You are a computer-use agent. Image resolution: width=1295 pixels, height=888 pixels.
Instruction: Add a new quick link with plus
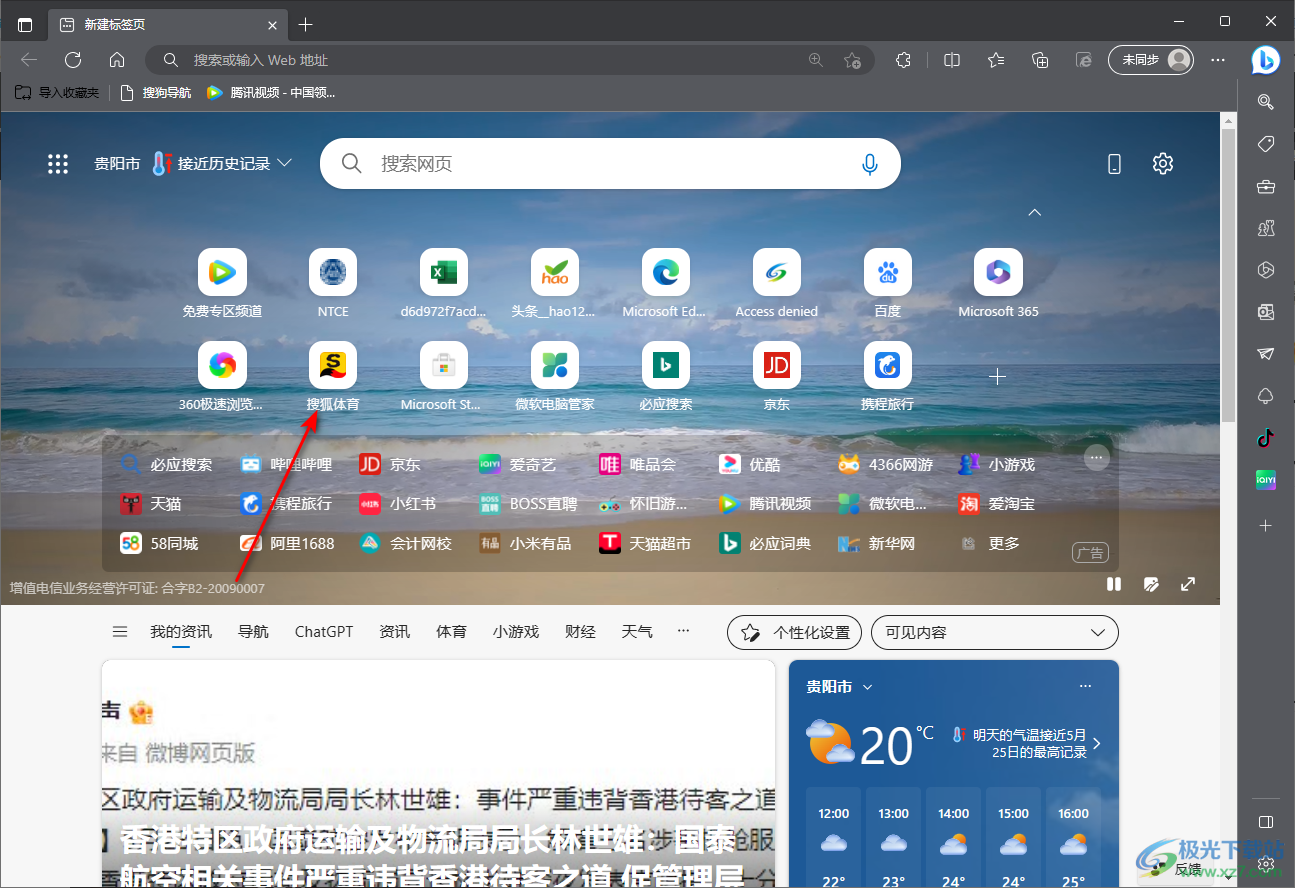click(997, 377)
